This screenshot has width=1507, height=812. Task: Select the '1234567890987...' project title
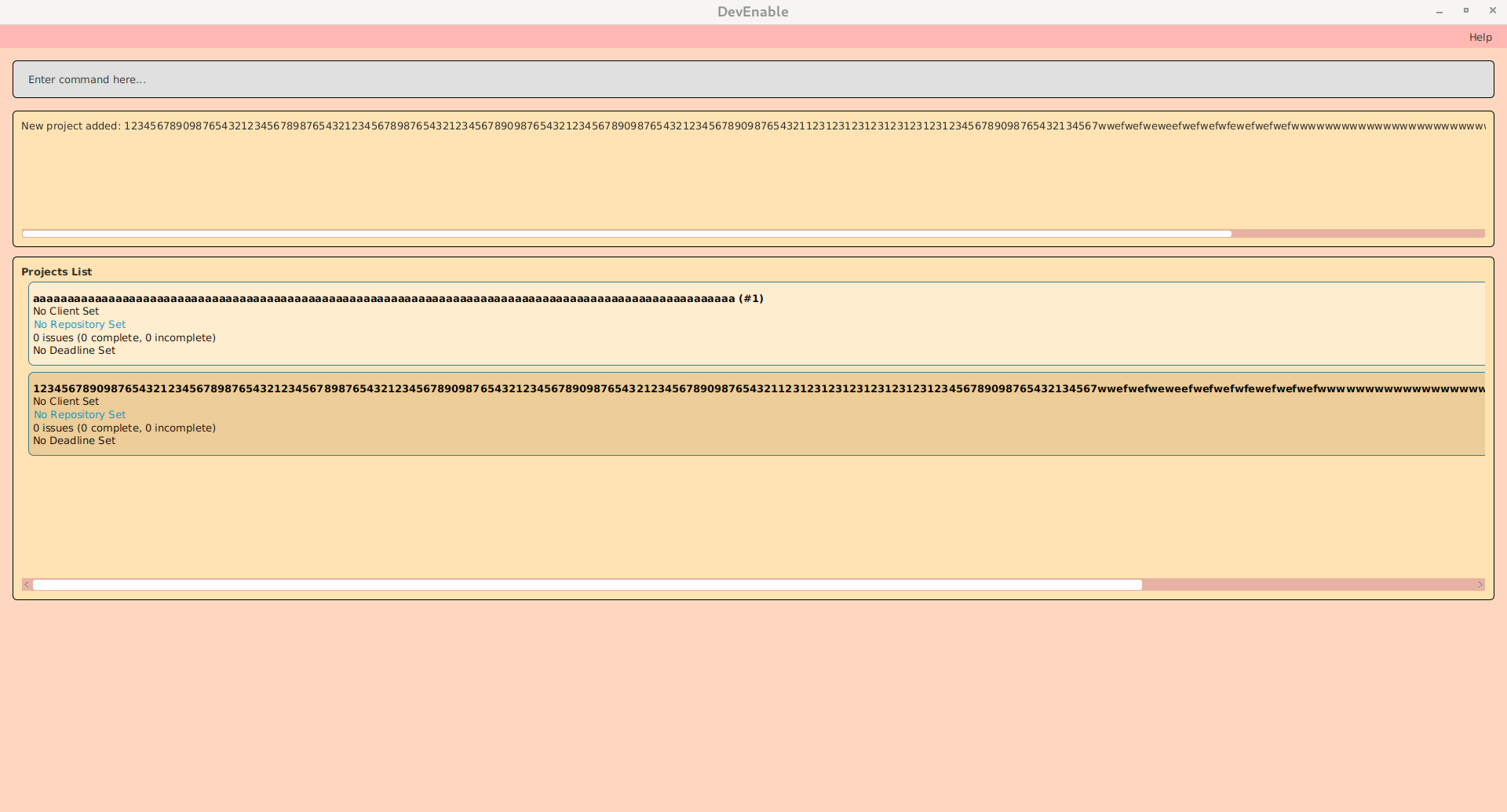[x=758, y=388]
